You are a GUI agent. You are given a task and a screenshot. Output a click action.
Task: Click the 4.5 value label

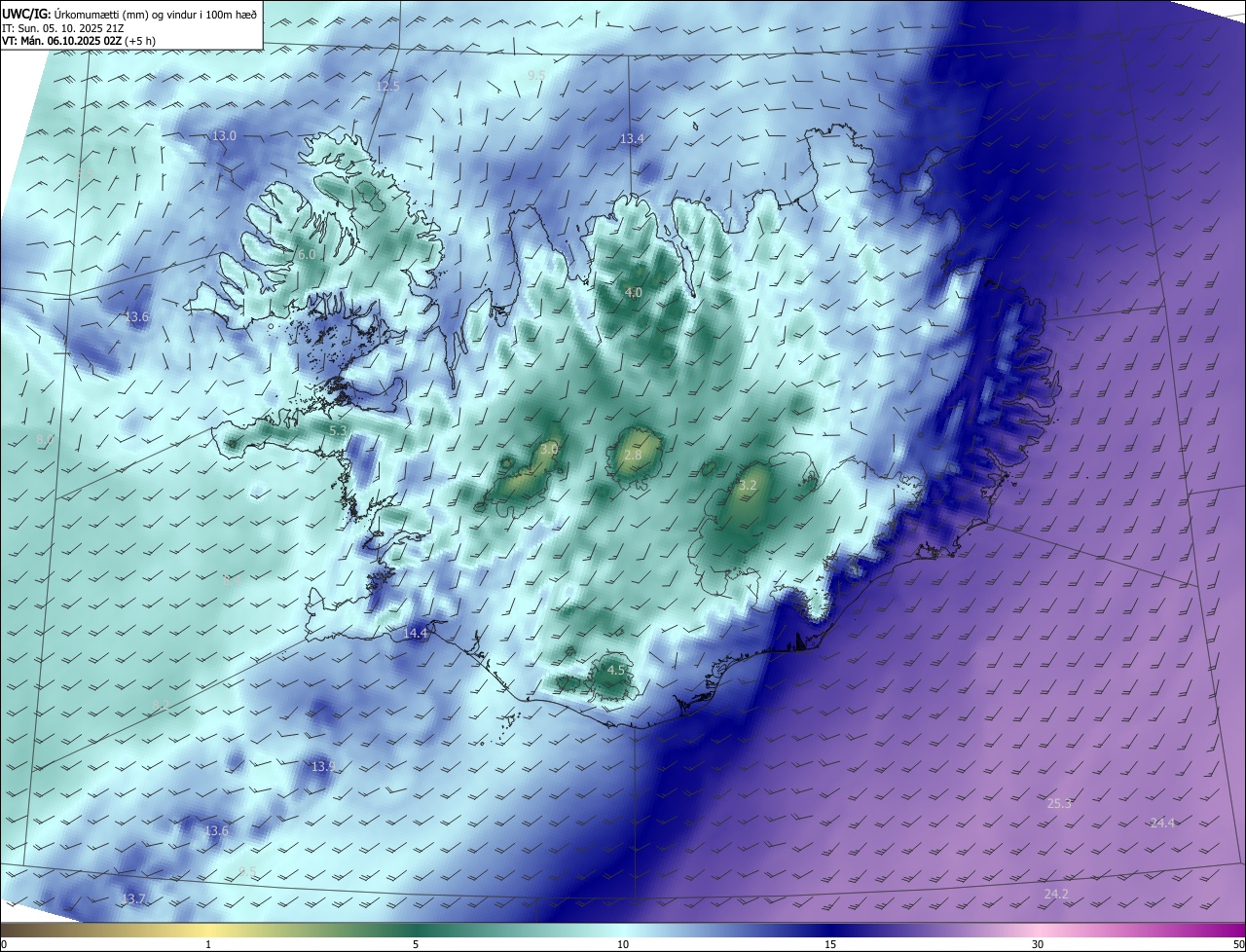(x=616, y=671)
